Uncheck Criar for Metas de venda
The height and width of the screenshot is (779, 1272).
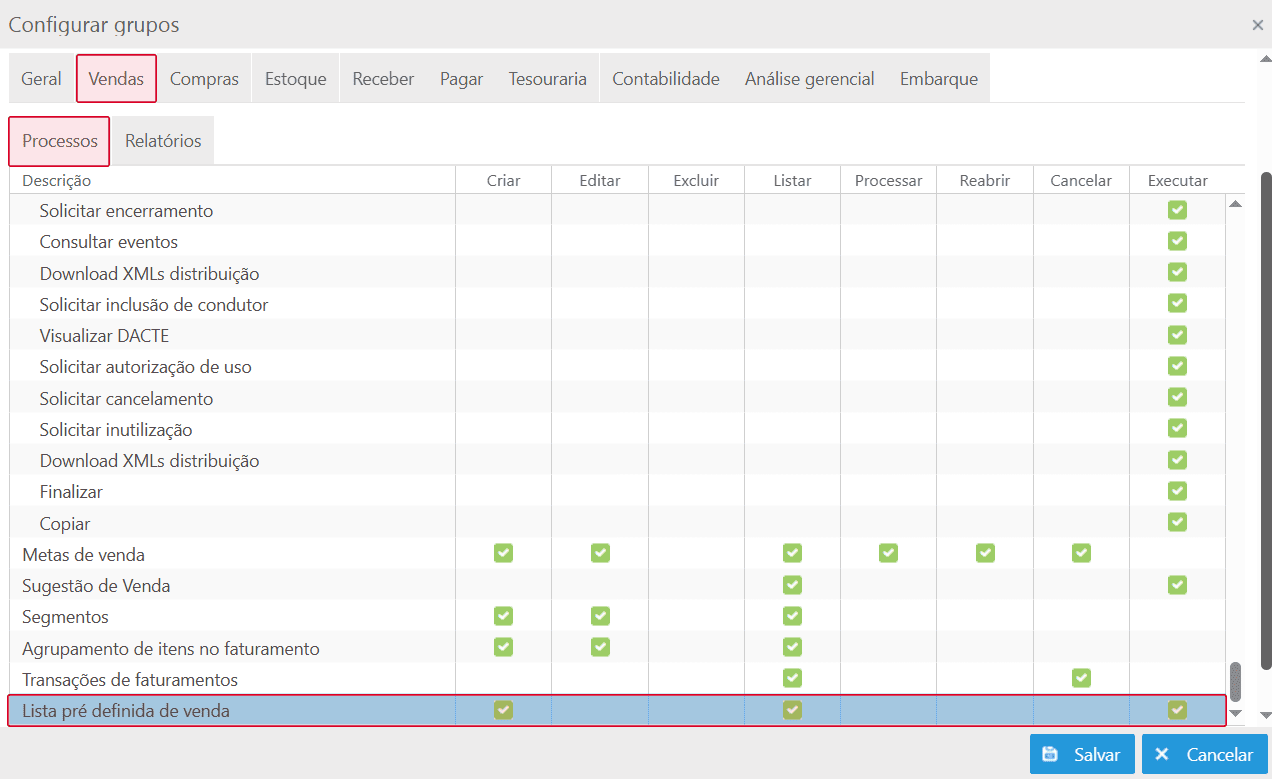pos(503,553)
